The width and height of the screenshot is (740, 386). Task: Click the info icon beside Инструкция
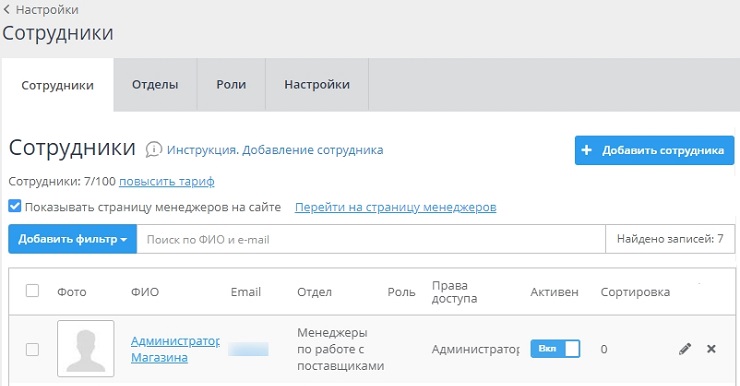(x=154, y=150)
